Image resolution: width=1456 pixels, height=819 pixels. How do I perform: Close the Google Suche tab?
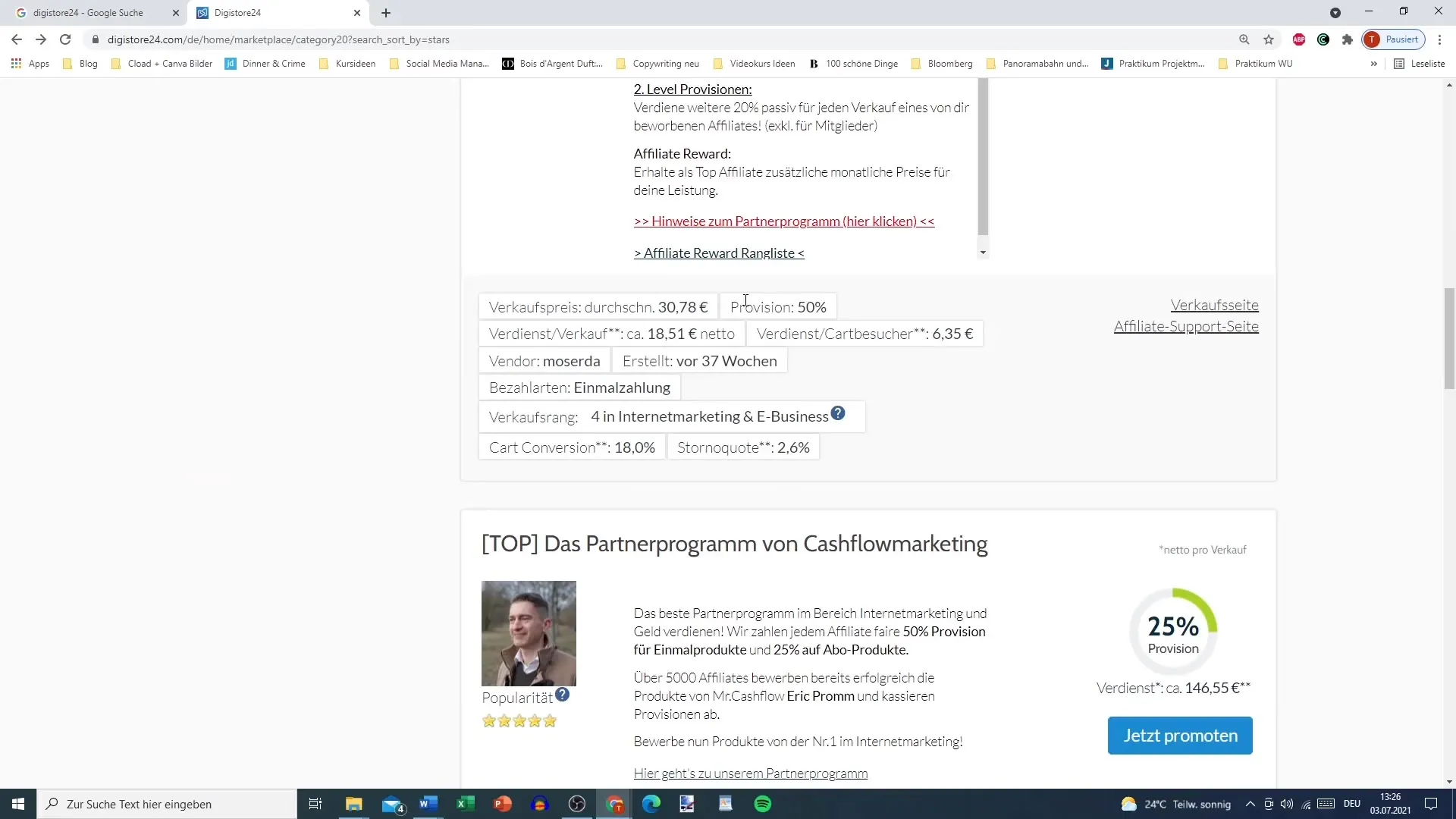[x=176, y=13]
